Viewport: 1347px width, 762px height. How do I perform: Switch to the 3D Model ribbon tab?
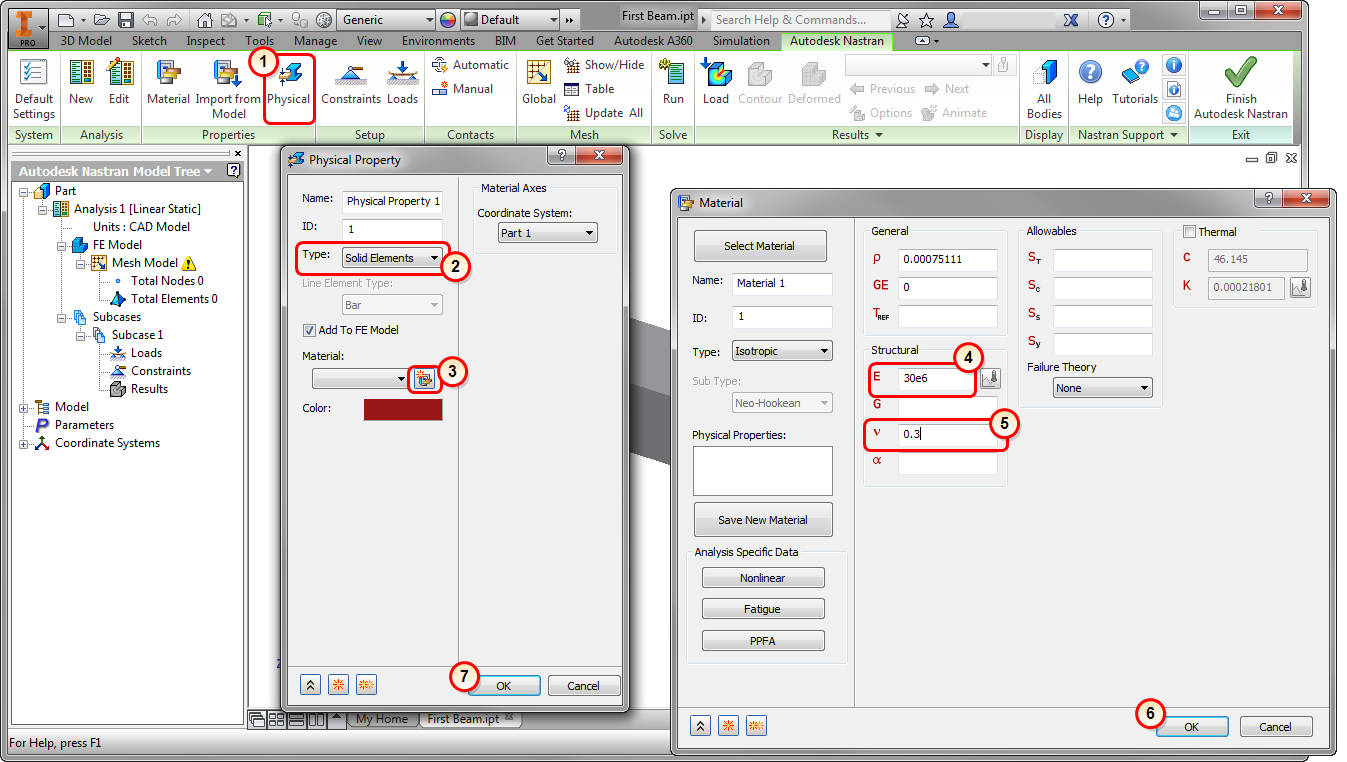point(86,41)
